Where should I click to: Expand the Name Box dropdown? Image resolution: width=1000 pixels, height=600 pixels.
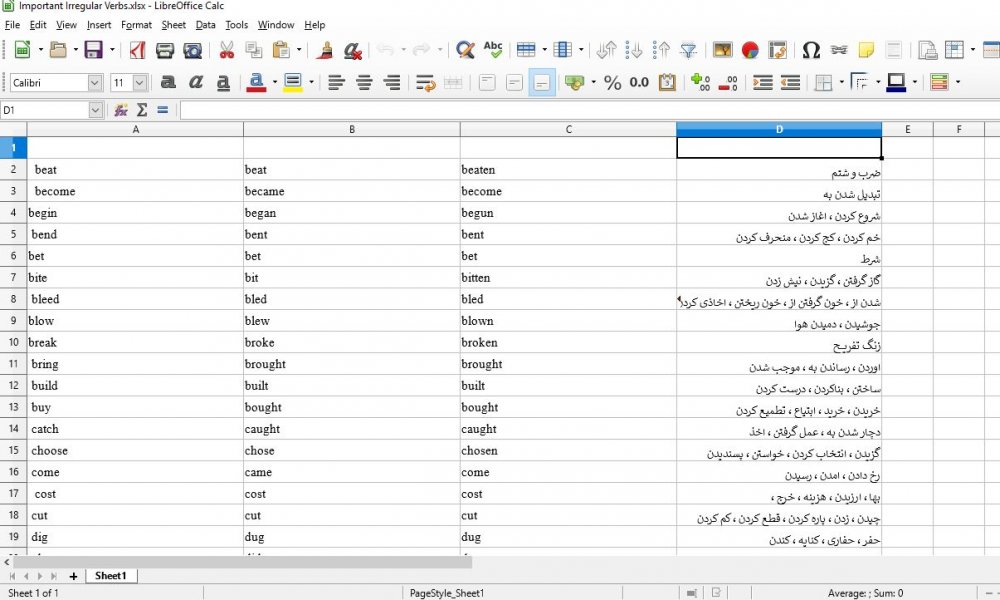95,110
